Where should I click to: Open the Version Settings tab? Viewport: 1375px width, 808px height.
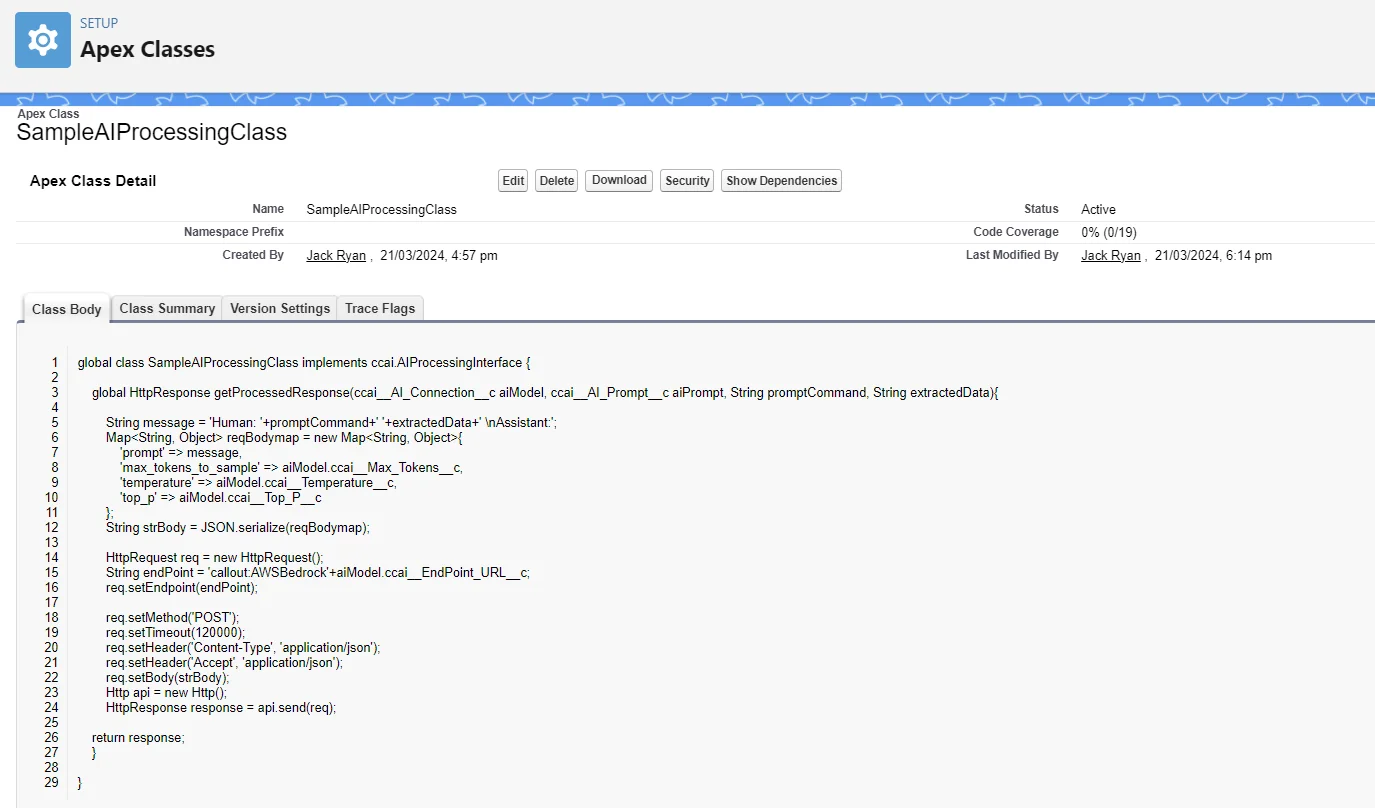280,308
